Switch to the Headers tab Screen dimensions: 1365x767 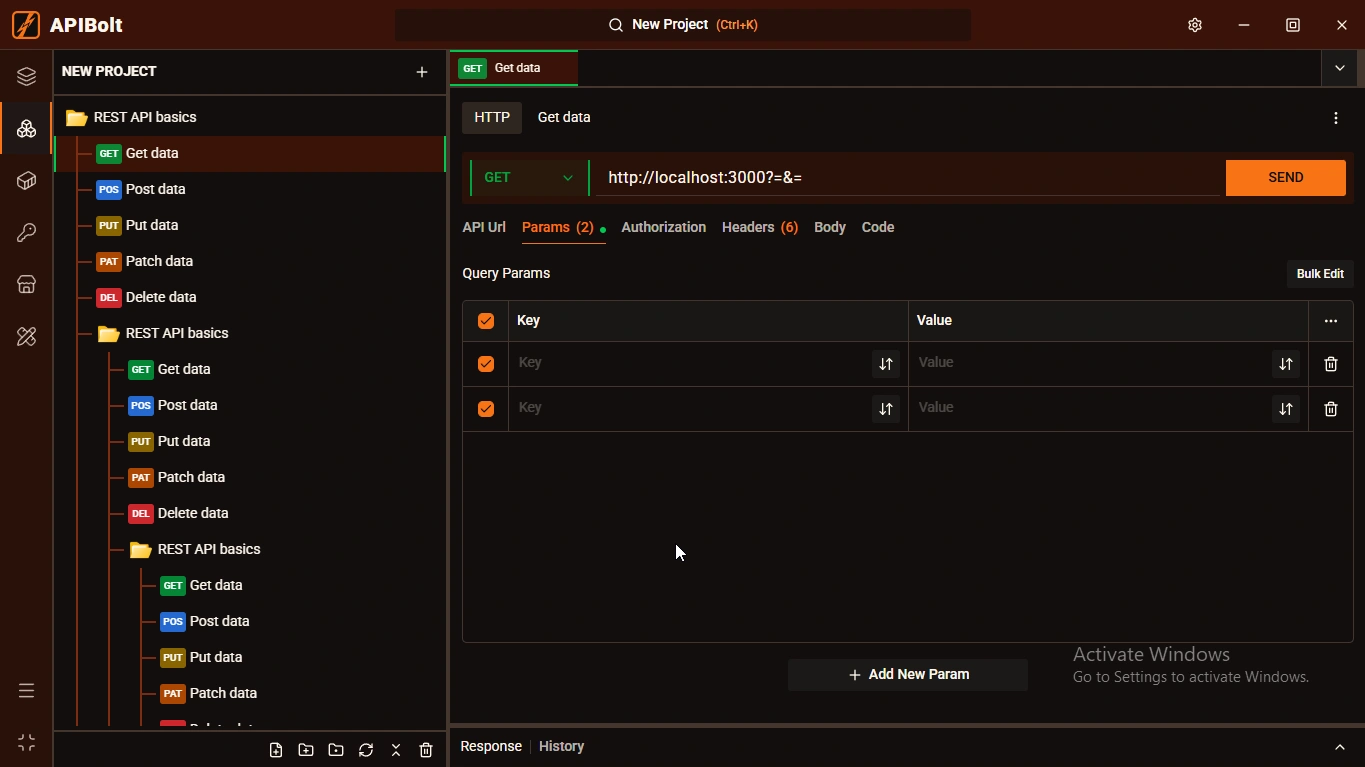pyautogui.click(x=759, y=228)
